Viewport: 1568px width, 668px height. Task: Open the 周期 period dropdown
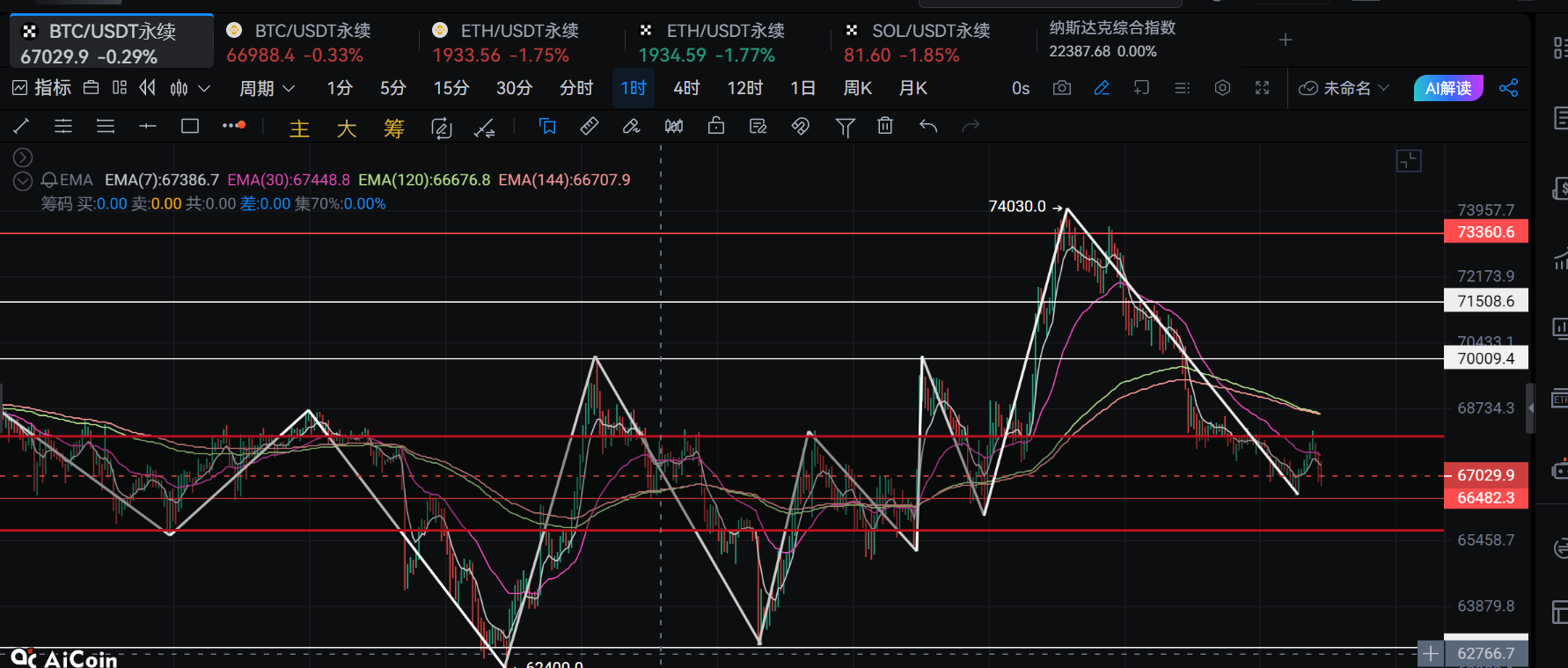click(x=267, y=88)
